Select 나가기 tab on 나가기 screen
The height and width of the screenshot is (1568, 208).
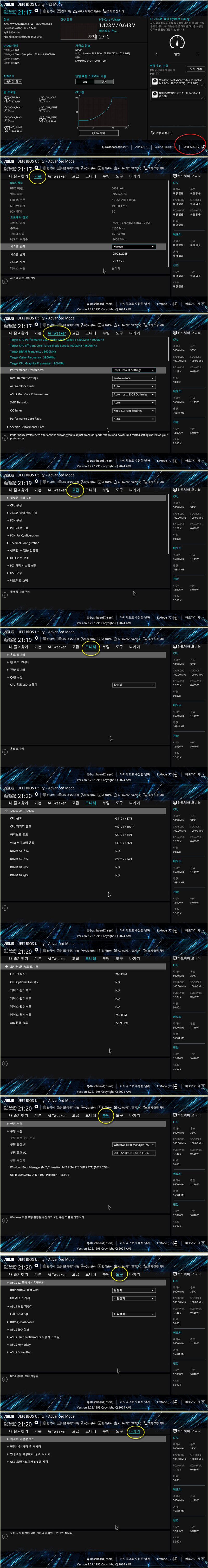click(134, 1431)
